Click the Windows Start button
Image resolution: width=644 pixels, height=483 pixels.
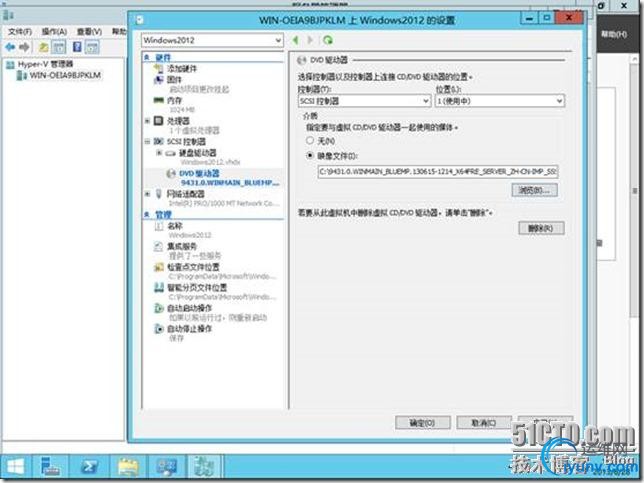(16, 467)
